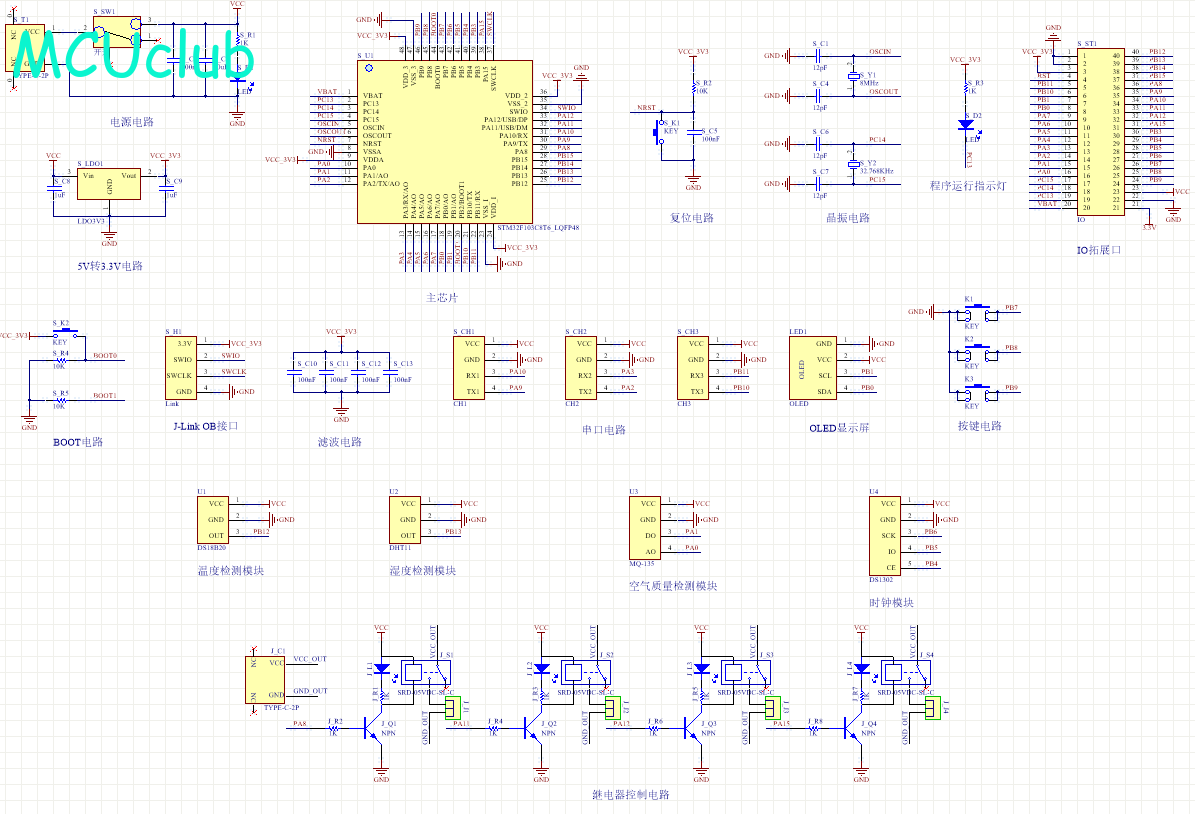Click the 主芯片 caption text
1195x814 pixels.
coord(442,297)
